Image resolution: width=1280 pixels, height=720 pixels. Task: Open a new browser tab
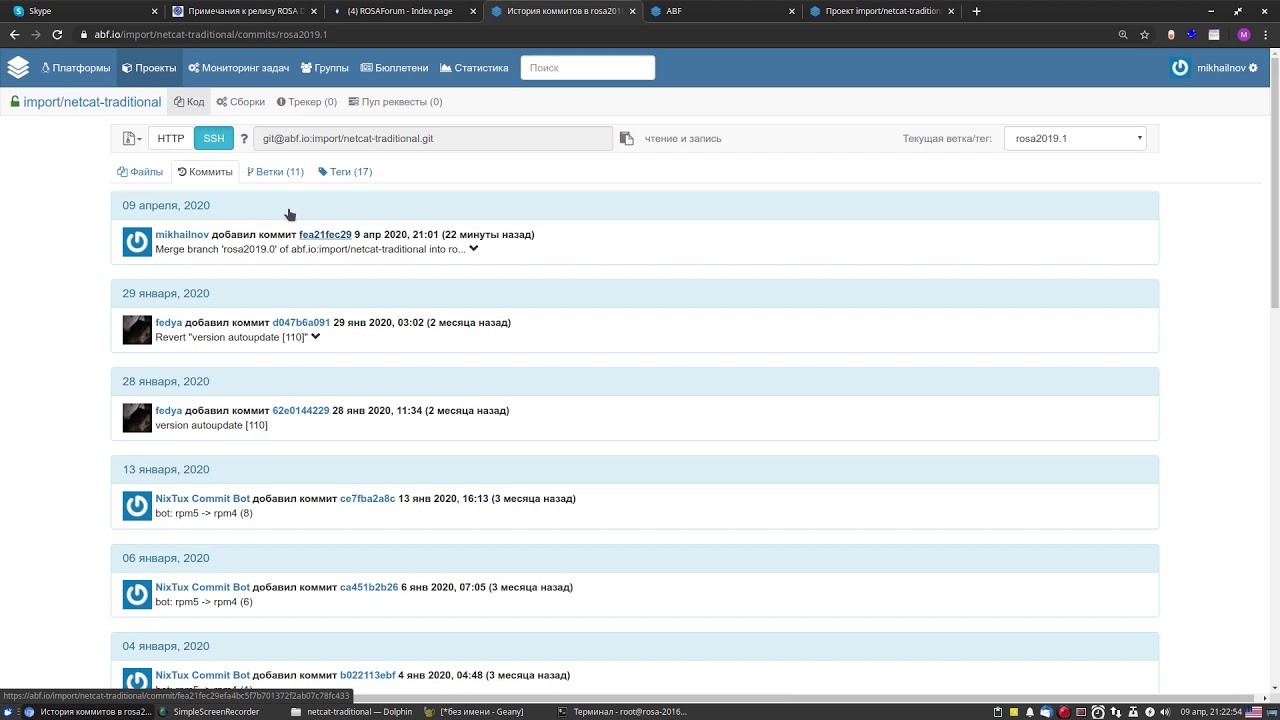pyautogui.click(x=977, y=11)
